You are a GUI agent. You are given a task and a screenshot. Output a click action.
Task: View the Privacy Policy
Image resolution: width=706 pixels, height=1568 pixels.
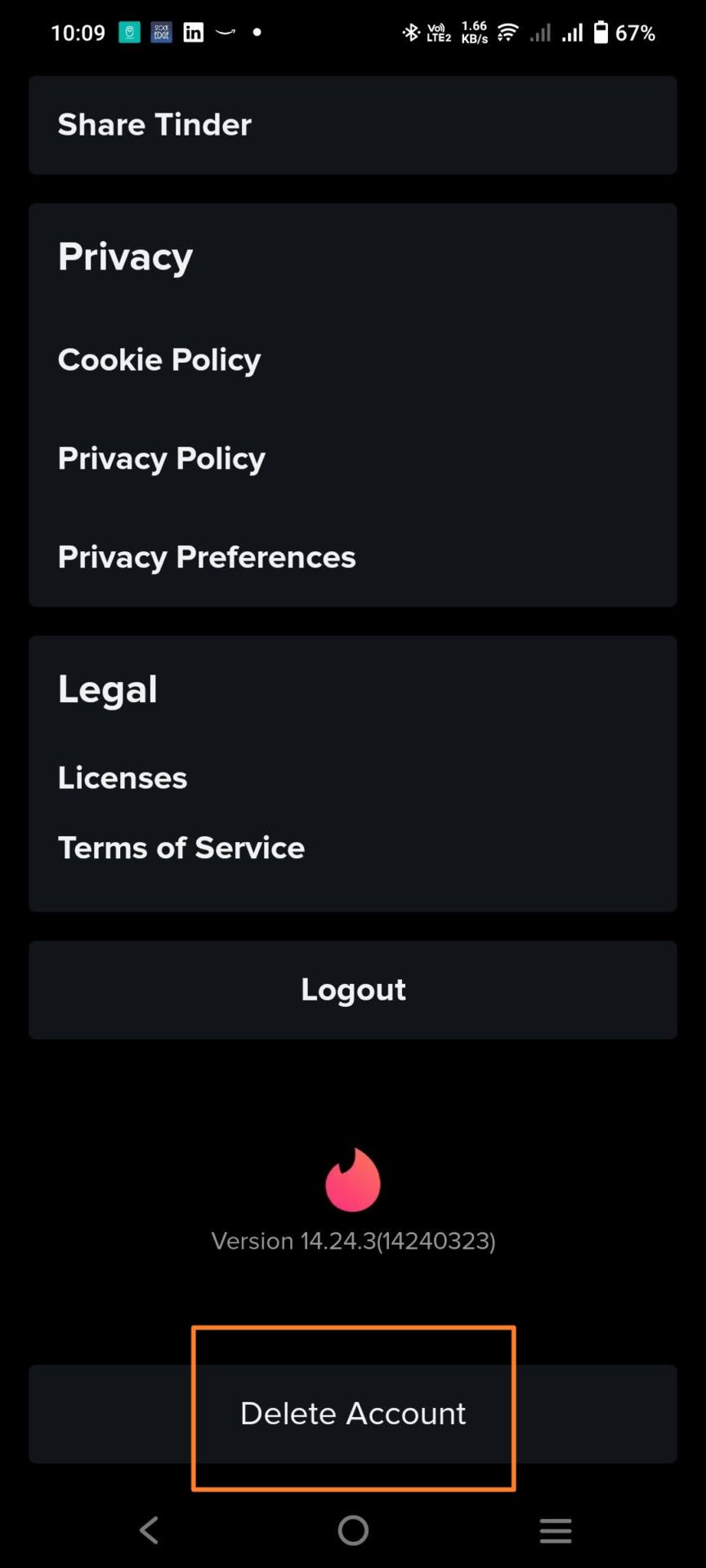point(162,459)
